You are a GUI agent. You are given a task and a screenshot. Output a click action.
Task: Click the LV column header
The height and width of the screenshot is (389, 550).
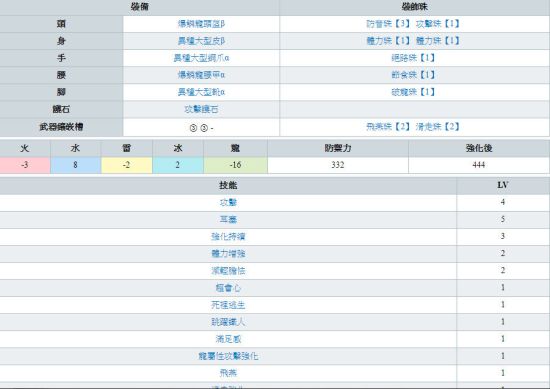click(503, 185)
